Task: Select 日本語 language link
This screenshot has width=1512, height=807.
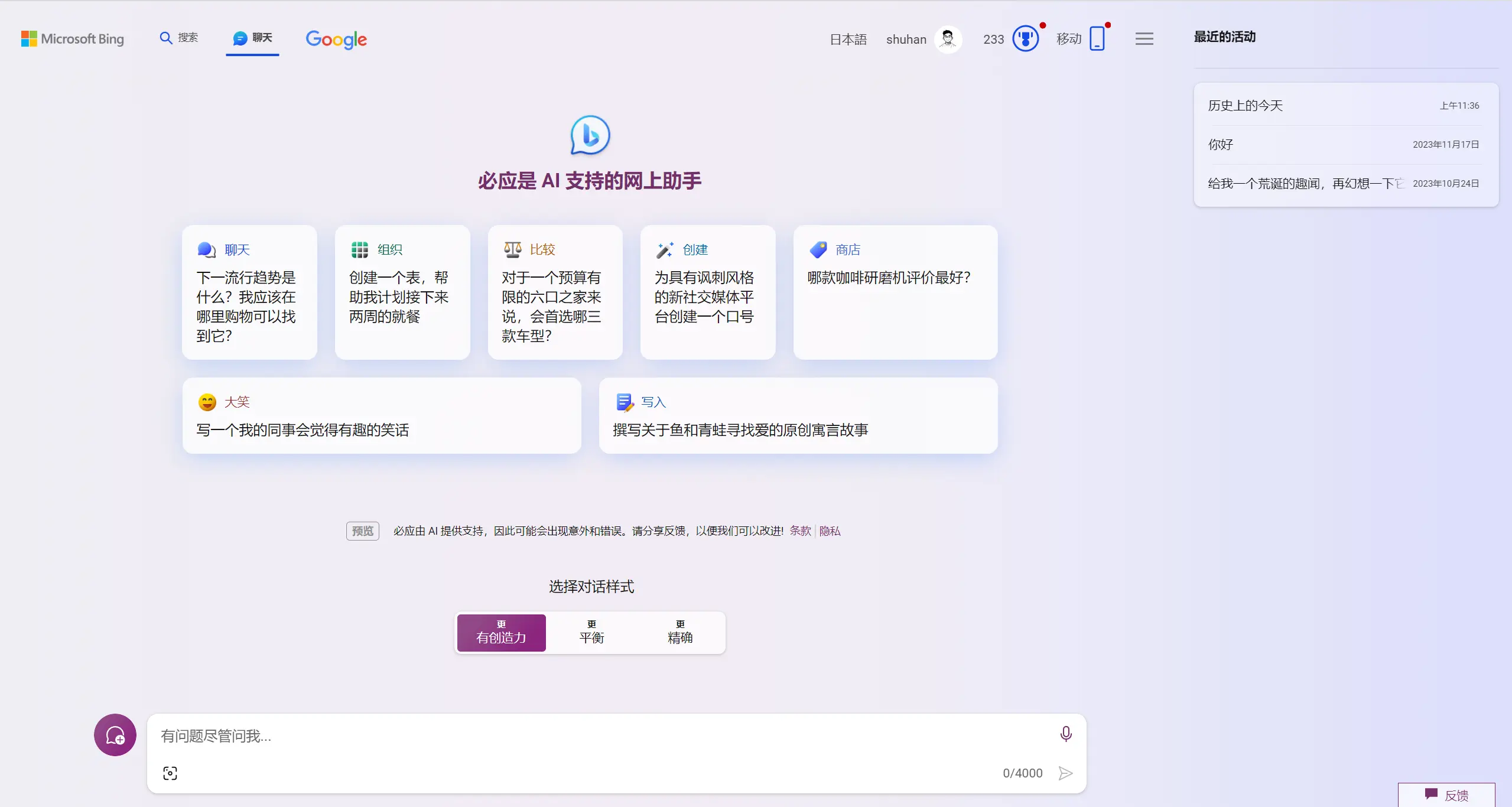Action: pyautogui.click(x=848, y=40)
